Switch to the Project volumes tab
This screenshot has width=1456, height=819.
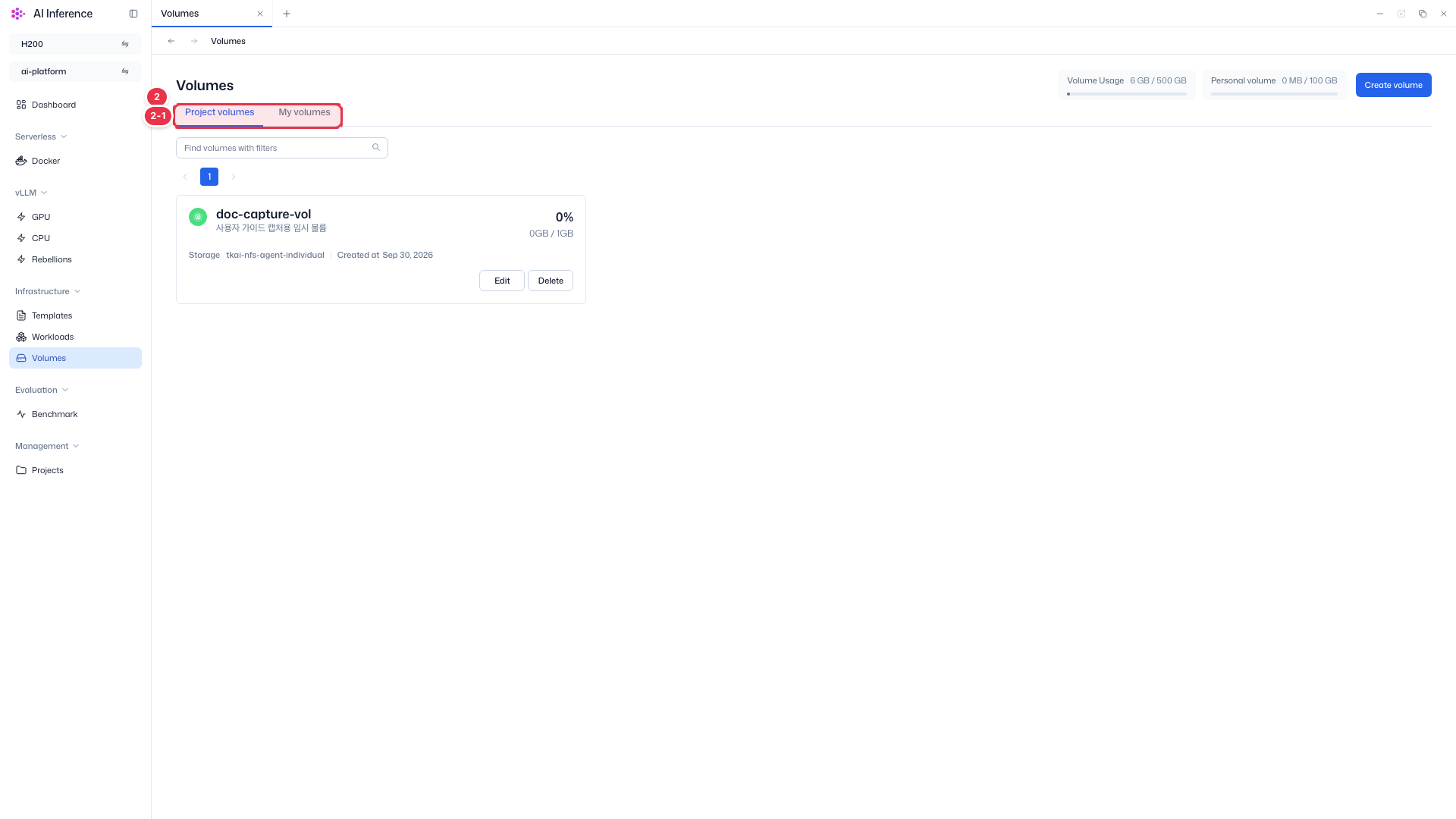220,112
